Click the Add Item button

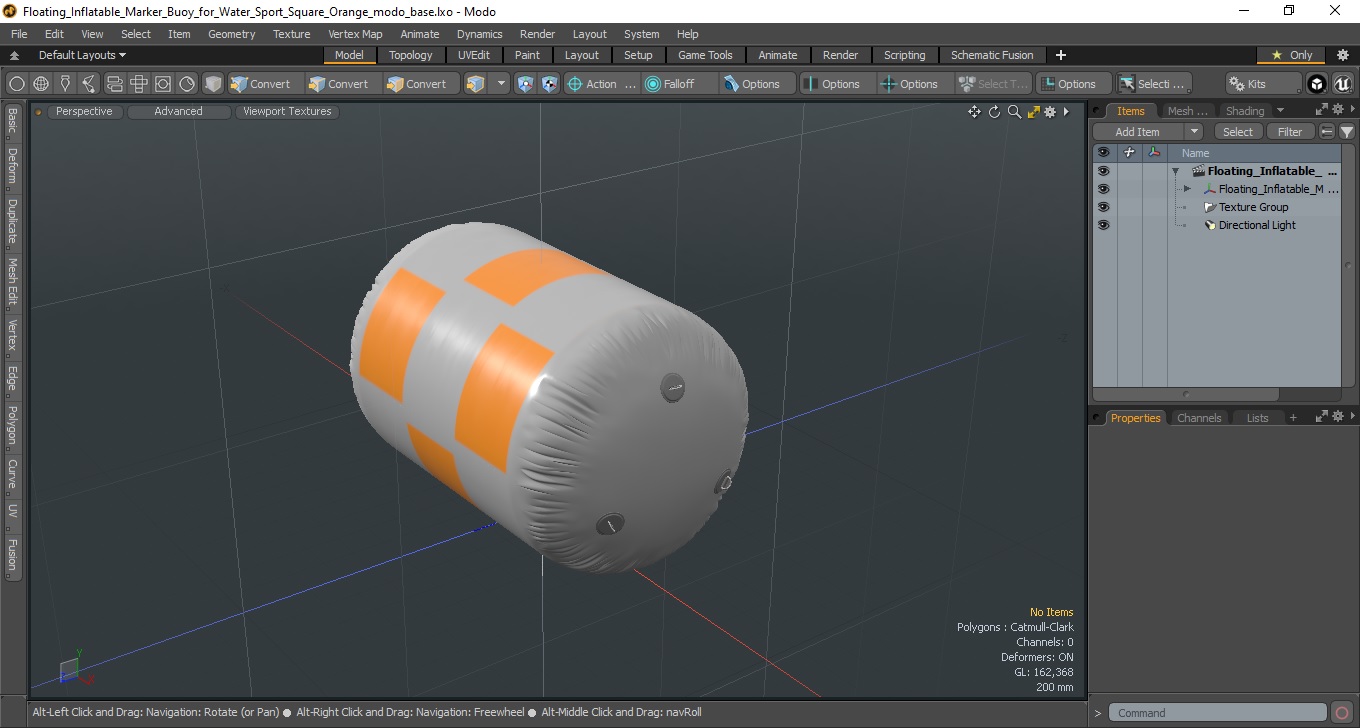[x=1138, y=132]
